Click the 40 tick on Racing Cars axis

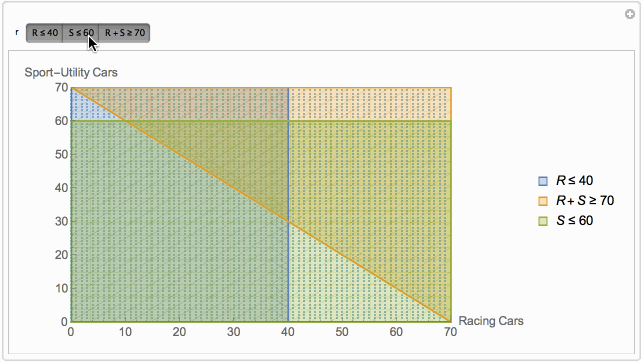[288, 332]
